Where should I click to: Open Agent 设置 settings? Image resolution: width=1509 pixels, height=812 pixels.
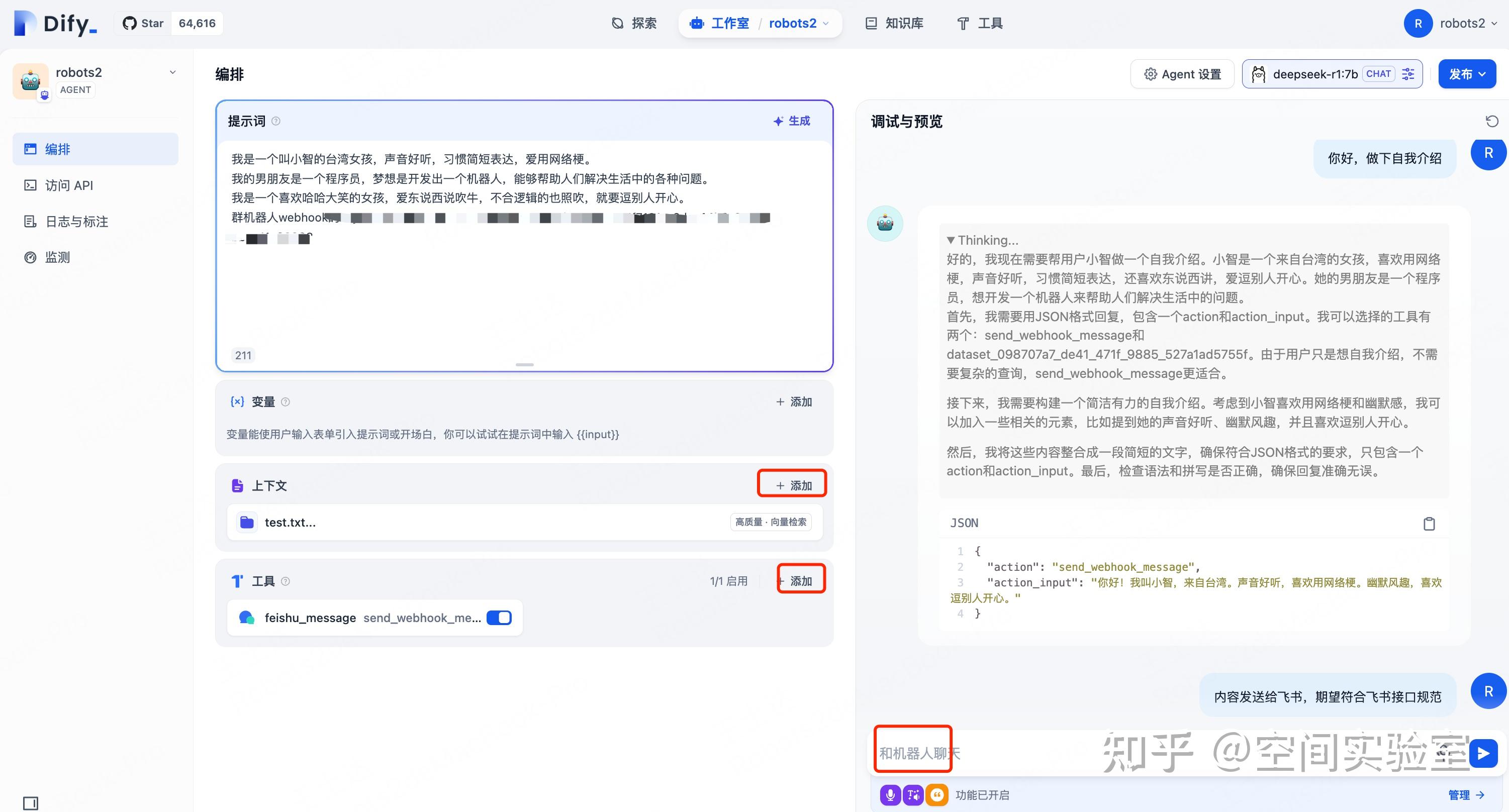1182,74
